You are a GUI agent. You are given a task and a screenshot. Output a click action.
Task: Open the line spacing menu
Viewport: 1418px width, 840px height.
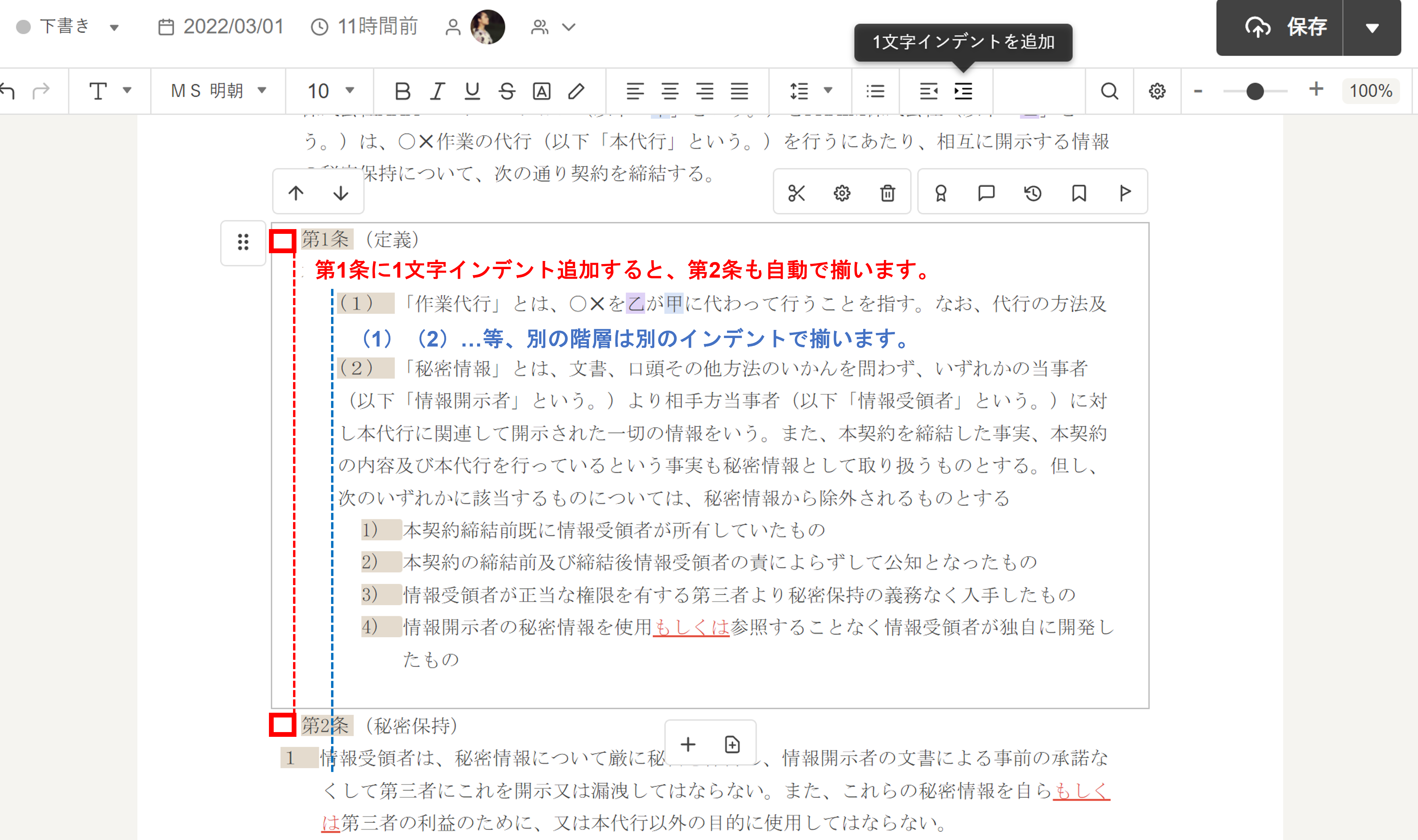coord(811,91)
